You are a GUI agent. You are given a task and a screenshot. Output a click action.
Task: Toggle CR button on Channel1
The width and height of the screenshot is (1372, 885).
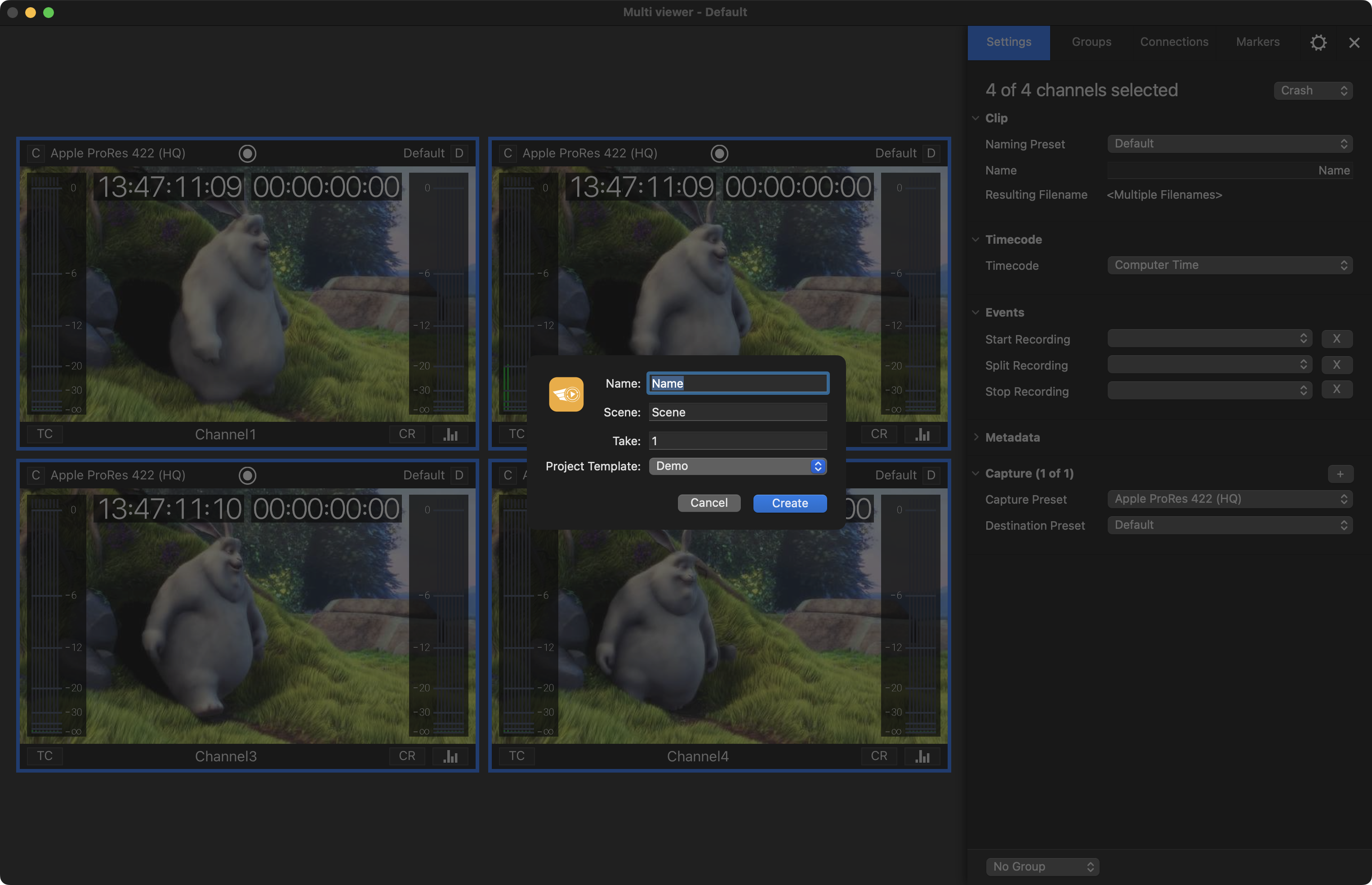tap(407, 434)
